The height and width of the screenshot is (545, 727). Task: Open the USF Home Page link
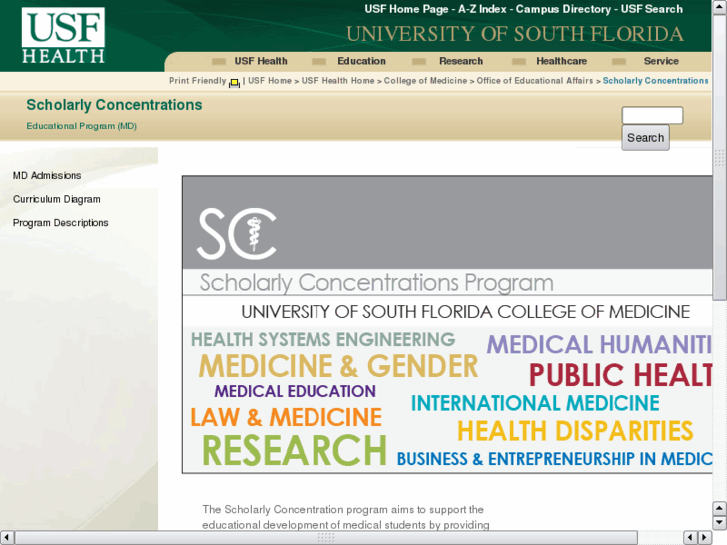pos(406,9)
